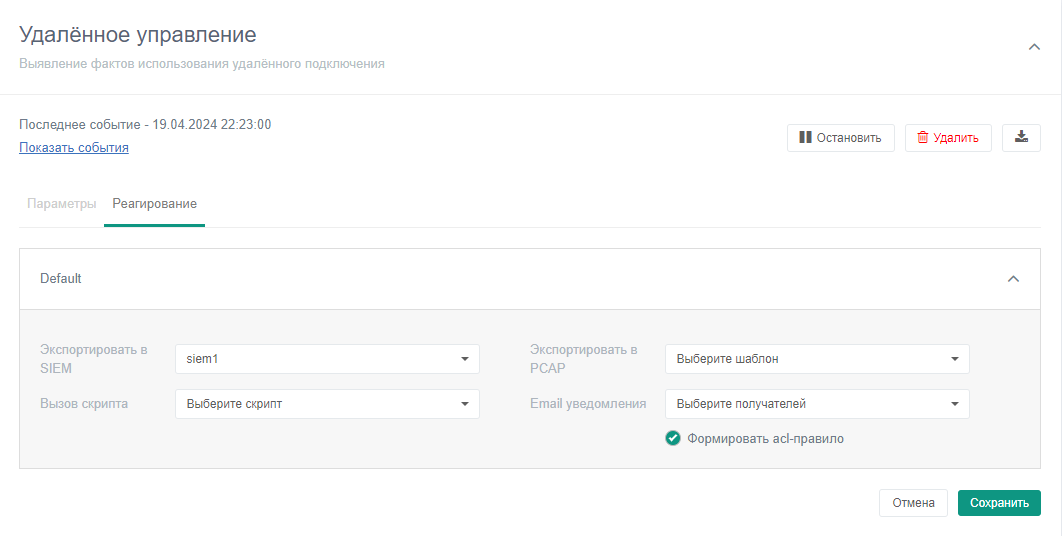Click the siem1 dropdown arrow
The width and height of the screenshot is (1062, 536).
[465, 359]
